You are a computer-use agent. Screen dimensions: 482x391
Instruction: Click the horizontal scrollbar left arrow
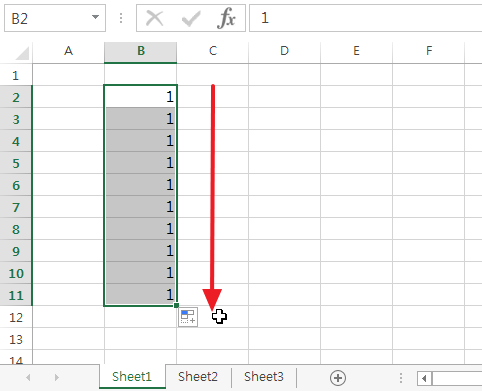coord(424,378)
